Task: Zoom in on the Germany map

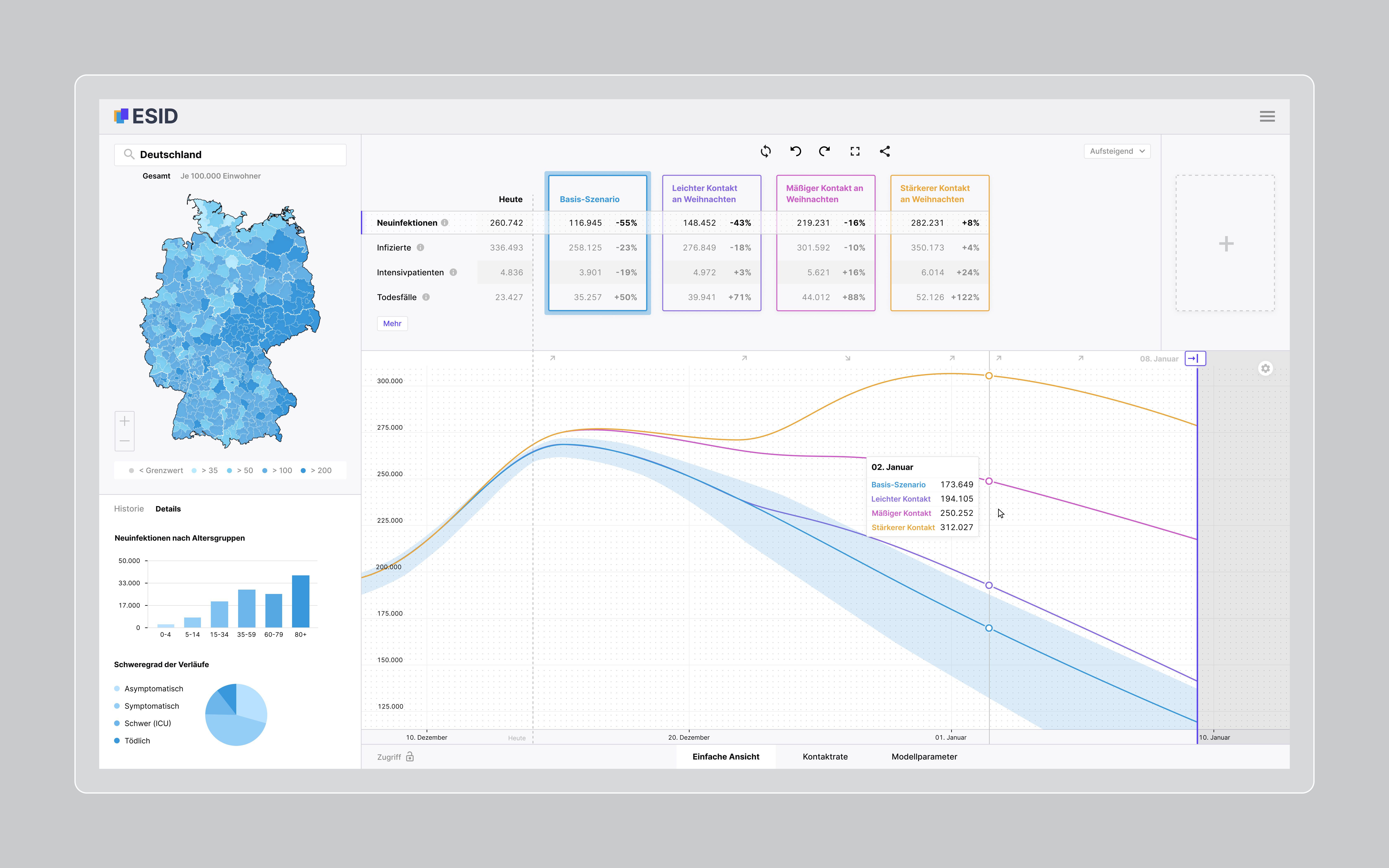Action: click(125, 421)
